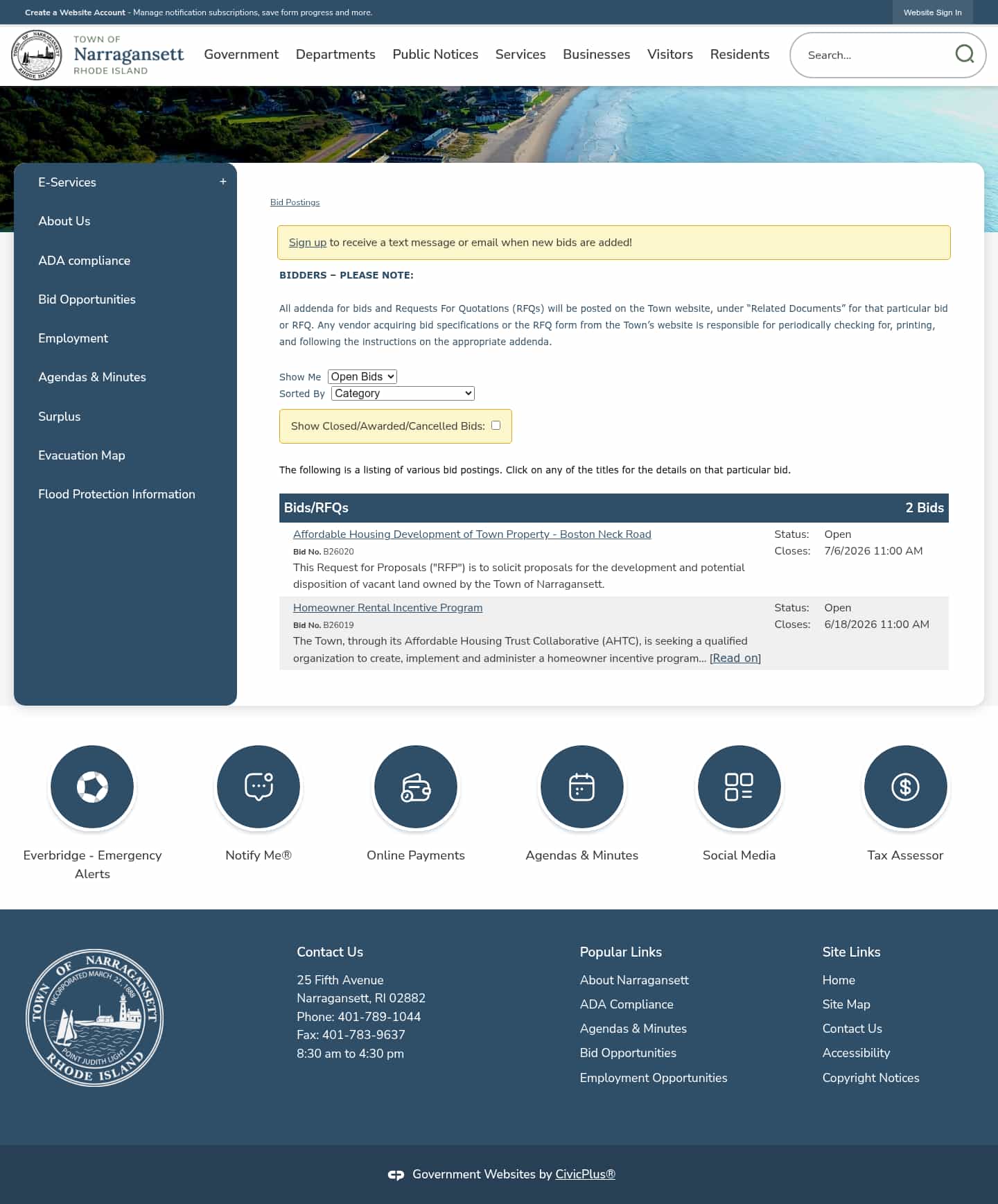Open the Residents menu
This screenshot has height=1204, width=998.
[739, 54]
